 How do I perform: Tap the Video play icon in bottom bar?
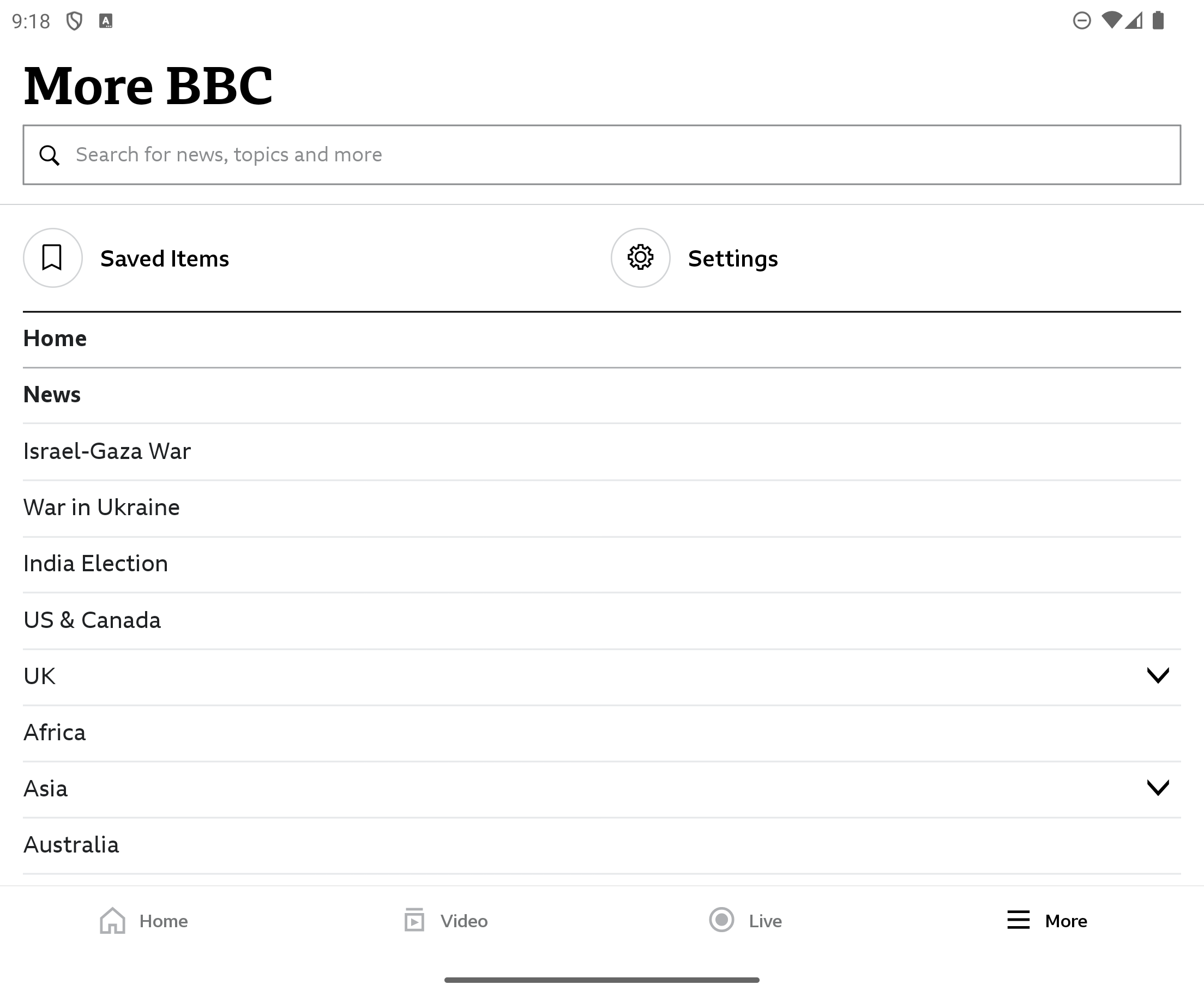point(414,921)
